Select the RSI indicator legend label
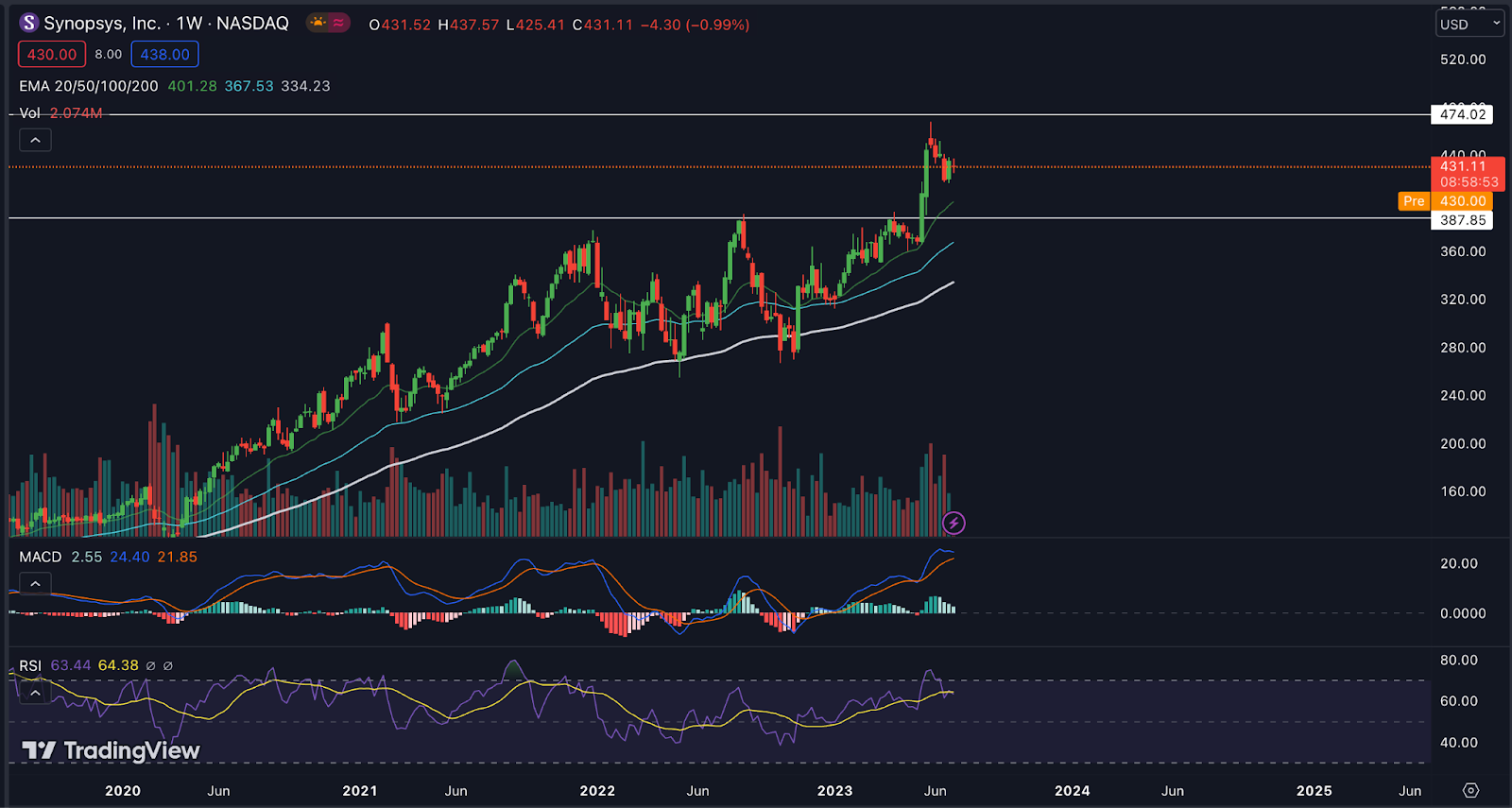The height and width of the screenshot is (808, 1512). point(30,665)
